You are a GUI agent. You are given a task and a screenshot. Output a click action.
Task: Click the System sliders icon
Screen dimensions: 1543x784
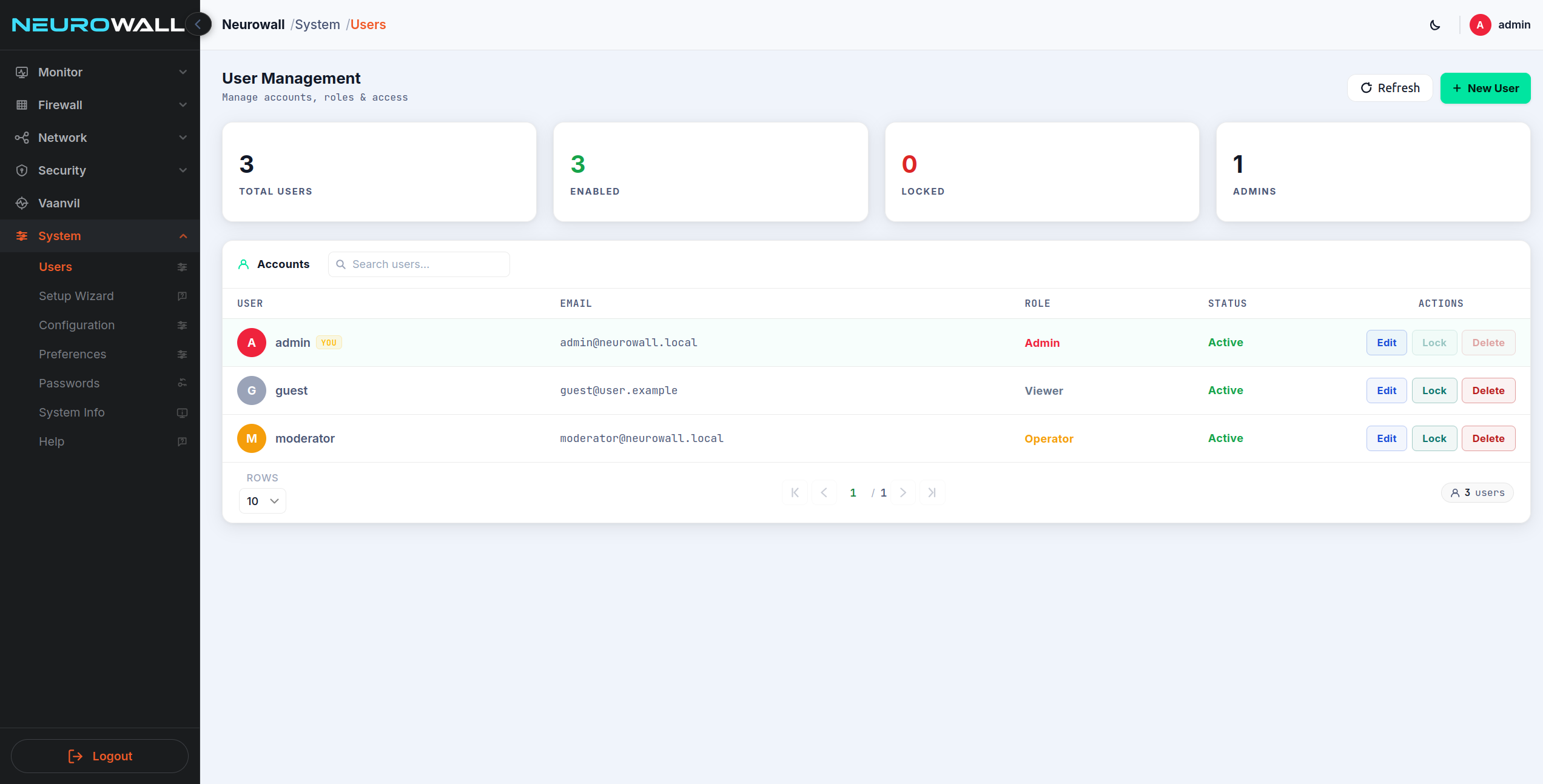[22, 236]
